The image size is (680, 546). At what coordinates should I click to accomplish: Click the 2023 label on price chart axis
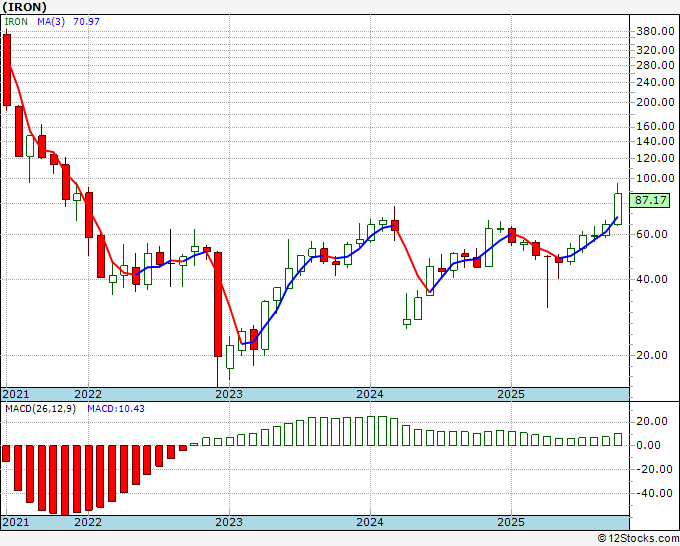coord(229,394)
